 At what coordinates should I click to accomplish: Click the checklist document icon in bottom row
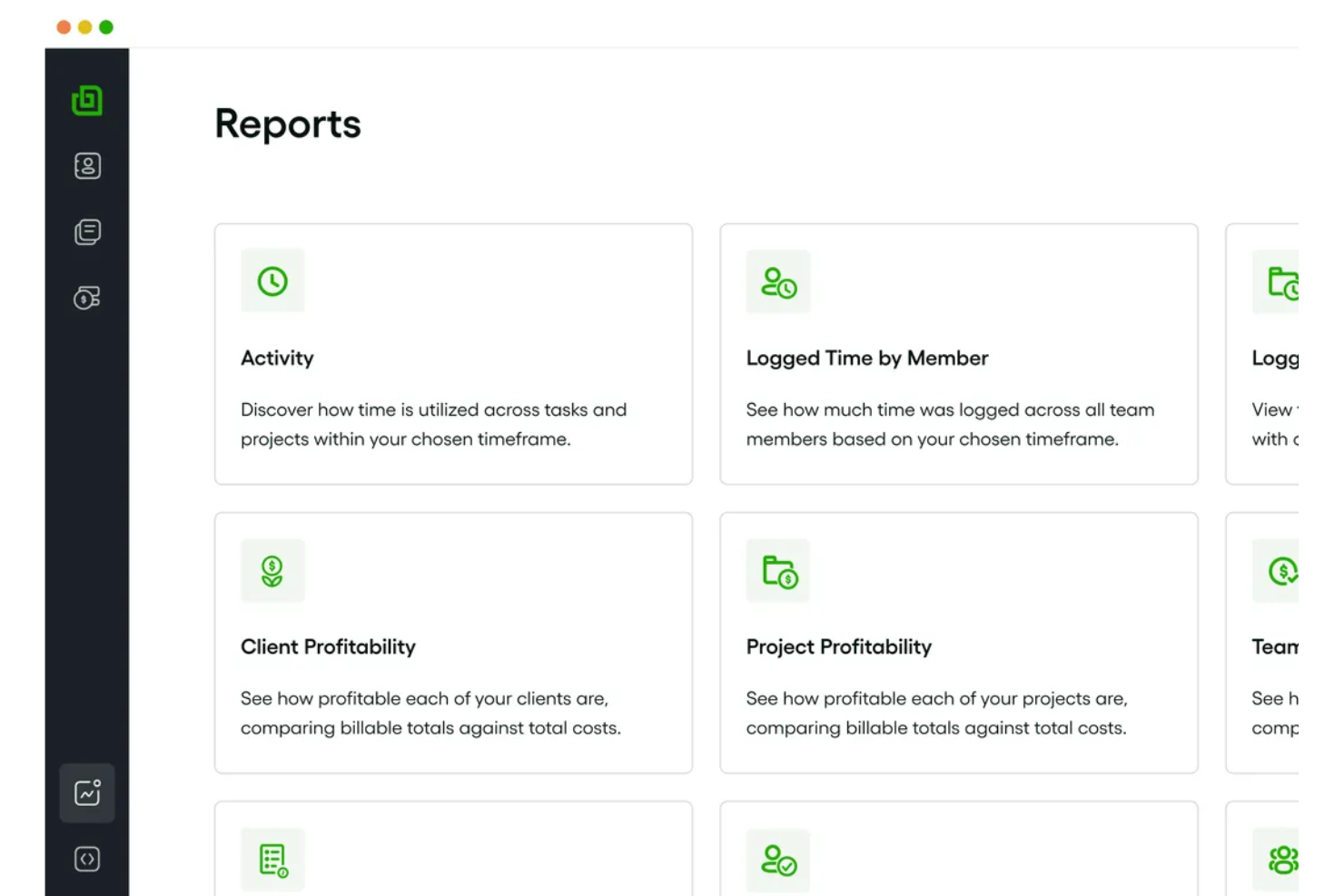coord(272,860)
